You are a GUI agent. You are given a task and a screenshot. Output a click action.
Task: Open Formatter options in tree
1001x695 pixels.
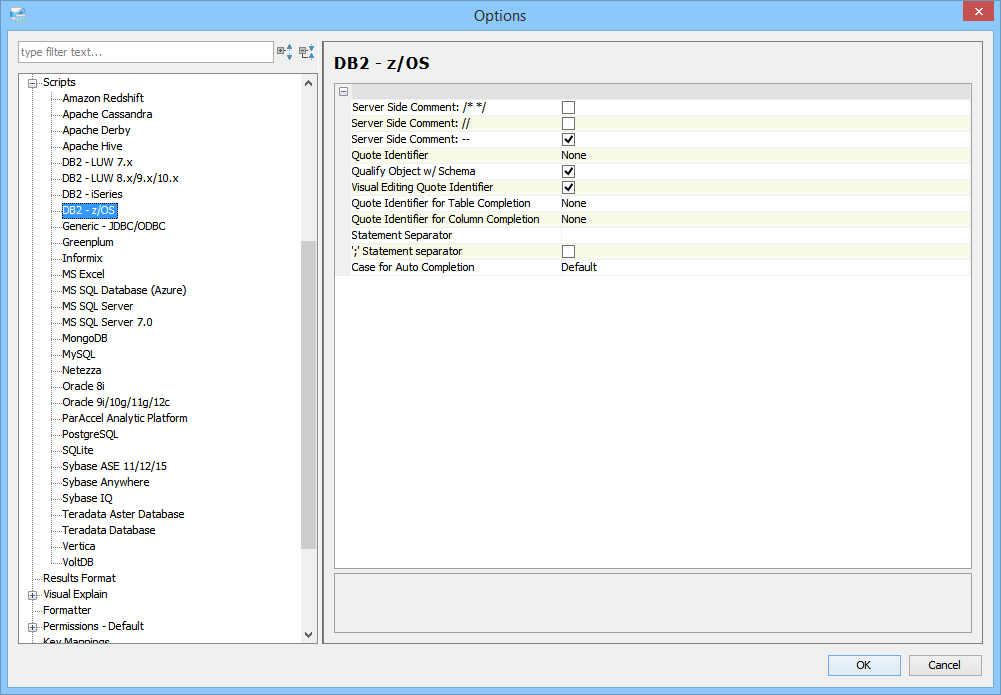[67, 609]
